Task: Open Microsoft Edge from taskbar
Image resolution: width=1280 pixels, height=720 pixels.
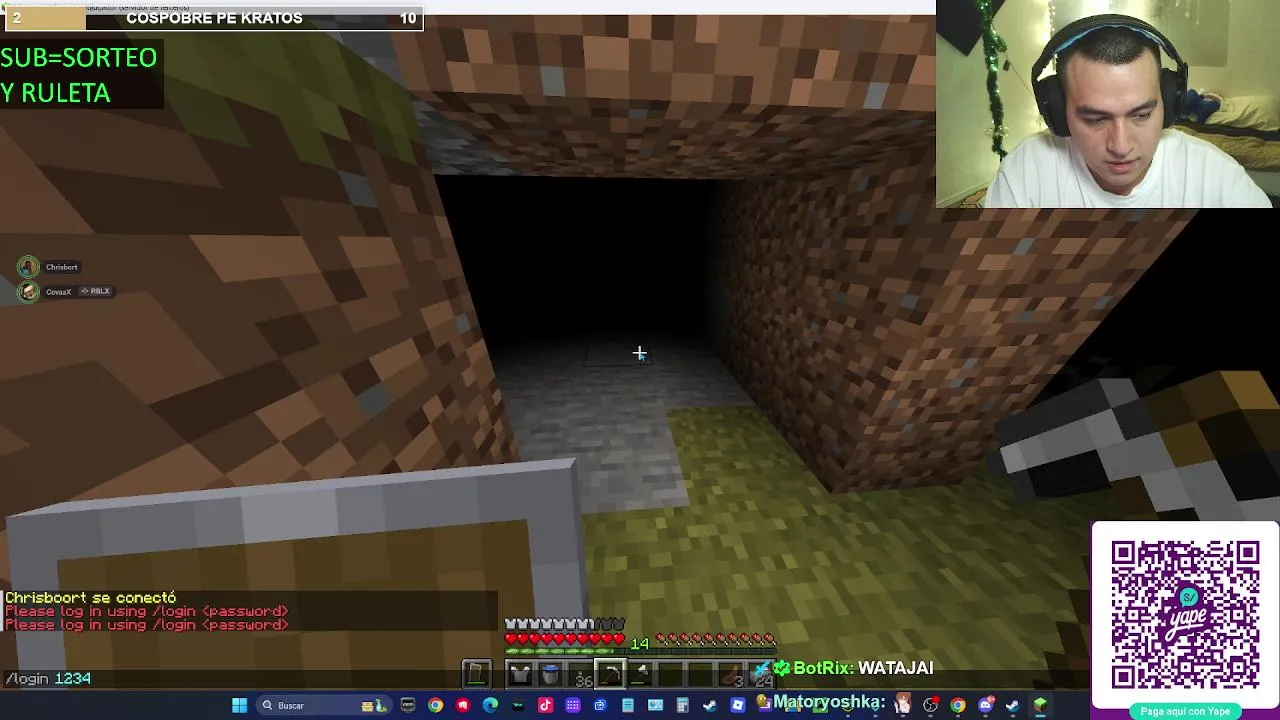Action: click(490, 705)
